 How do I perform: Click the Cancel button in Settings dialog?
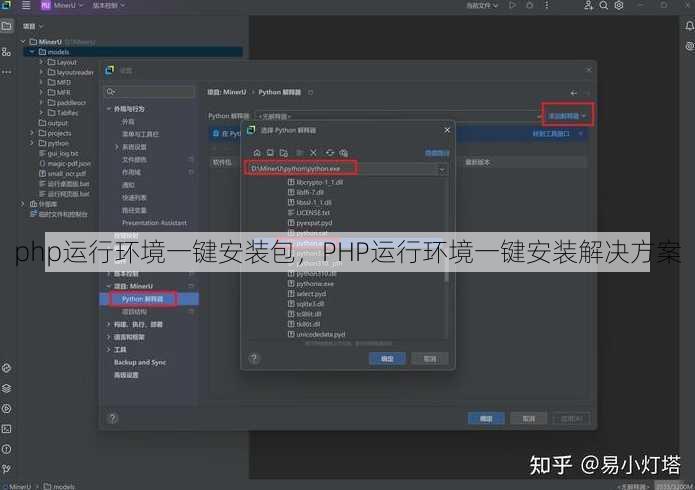528,418
